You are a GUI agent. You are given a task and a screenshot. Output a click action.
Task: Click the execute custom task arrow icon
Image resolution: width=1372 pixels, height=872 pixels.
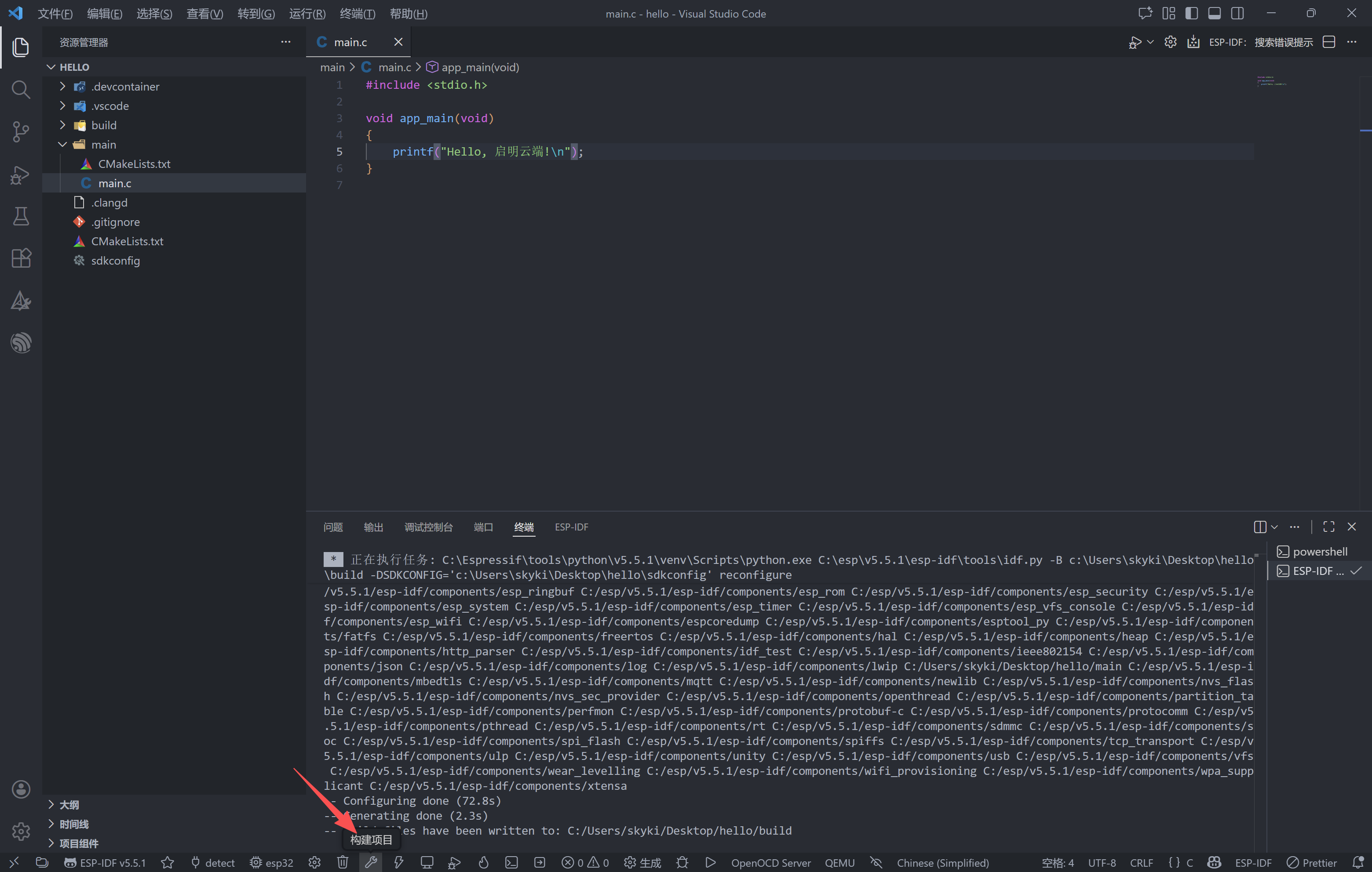pyautogui.click(x=540, y=862)
